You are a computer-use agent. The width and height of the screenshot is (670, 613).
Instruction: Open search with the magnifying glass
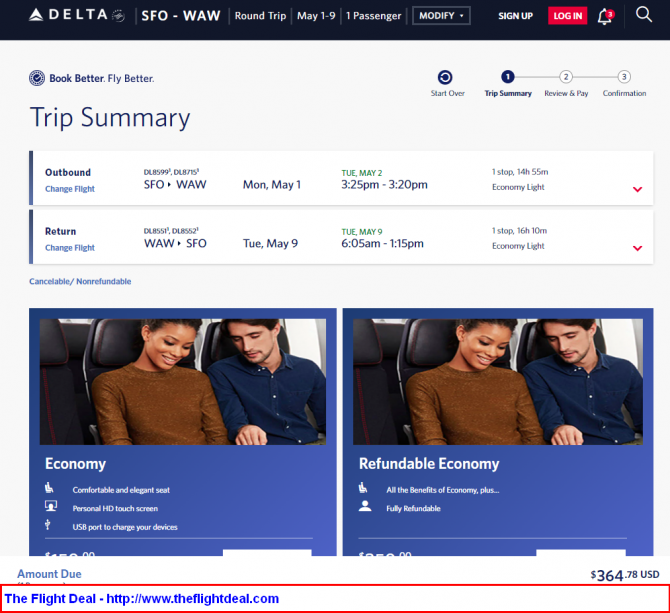coord(644,15)
